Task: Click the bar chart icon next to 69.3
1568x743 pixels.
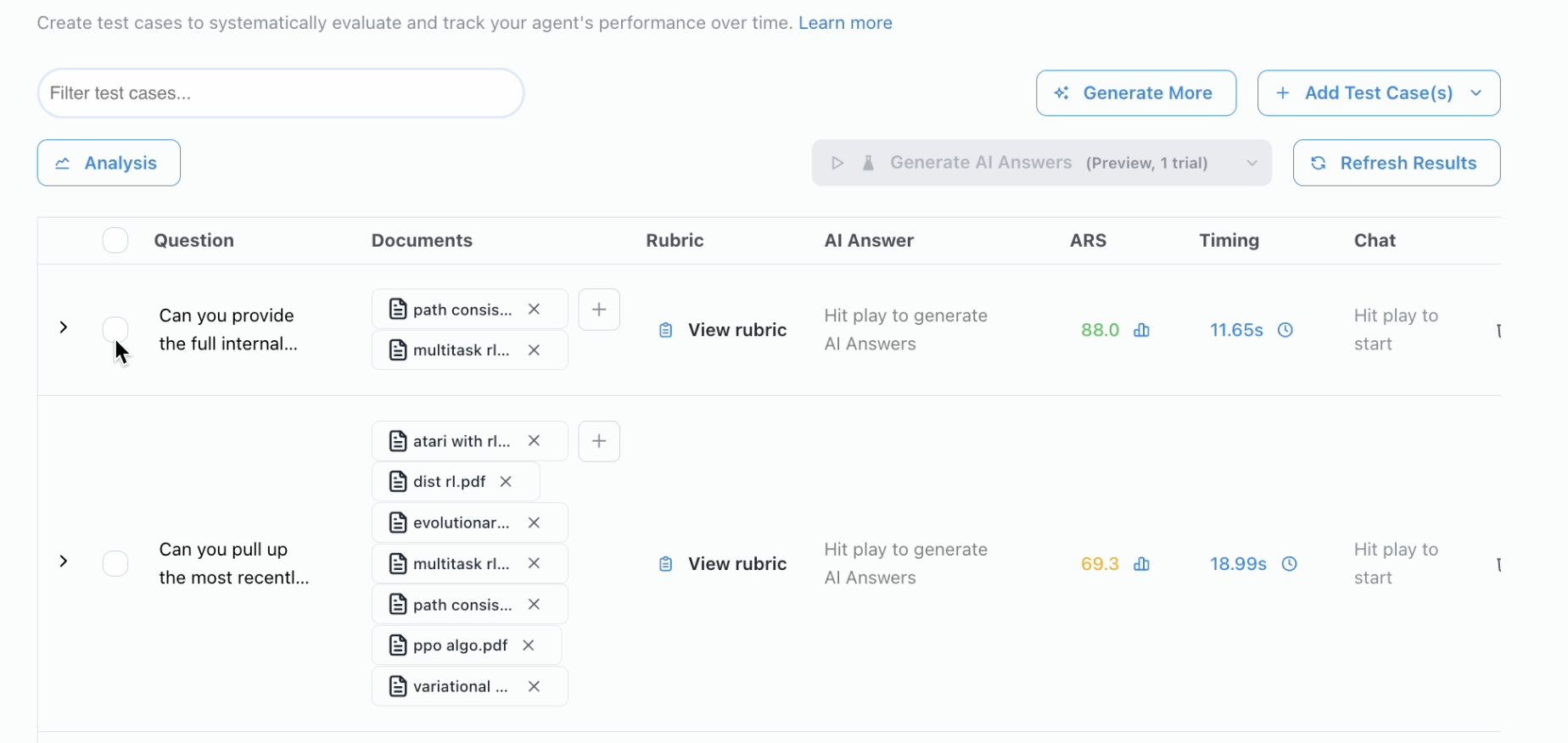Action: coord(1141,564)
